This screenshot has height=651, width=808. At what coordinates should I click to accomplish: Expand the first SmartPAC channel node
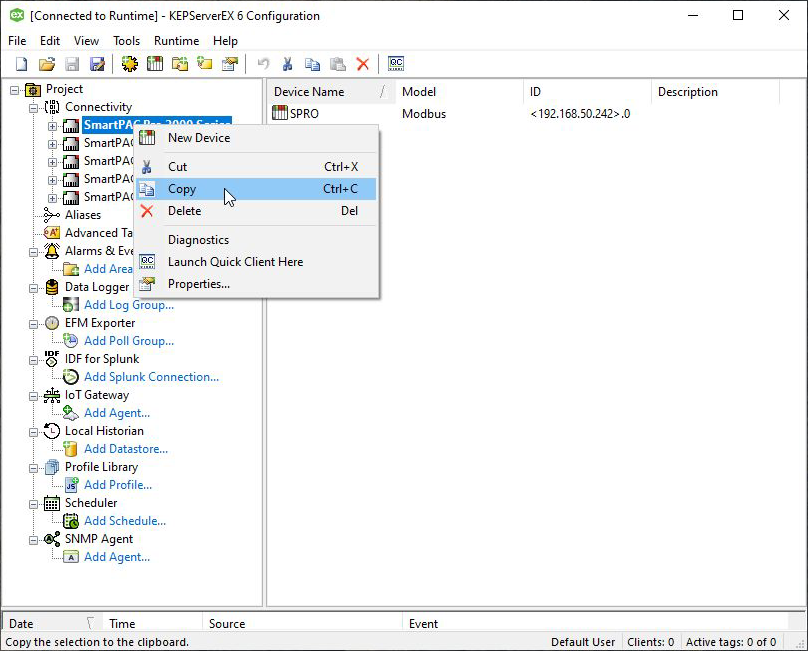[53, 126]
